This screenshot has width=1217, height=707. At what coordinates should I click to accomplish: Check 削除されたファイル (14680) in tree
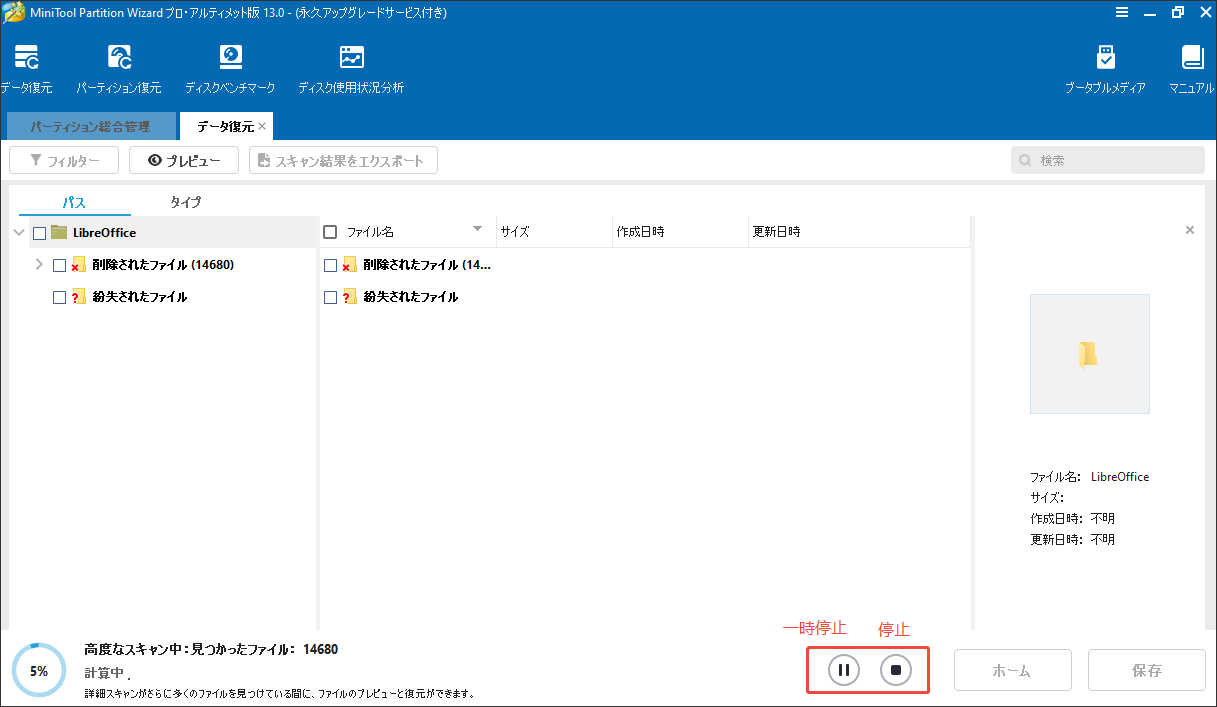click(x=59, y=266)
